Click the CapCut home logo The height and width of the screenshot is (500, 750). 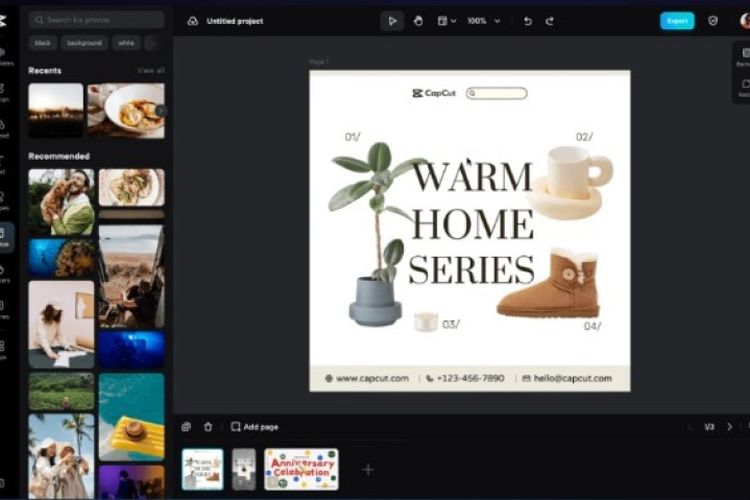coord(3,21)
